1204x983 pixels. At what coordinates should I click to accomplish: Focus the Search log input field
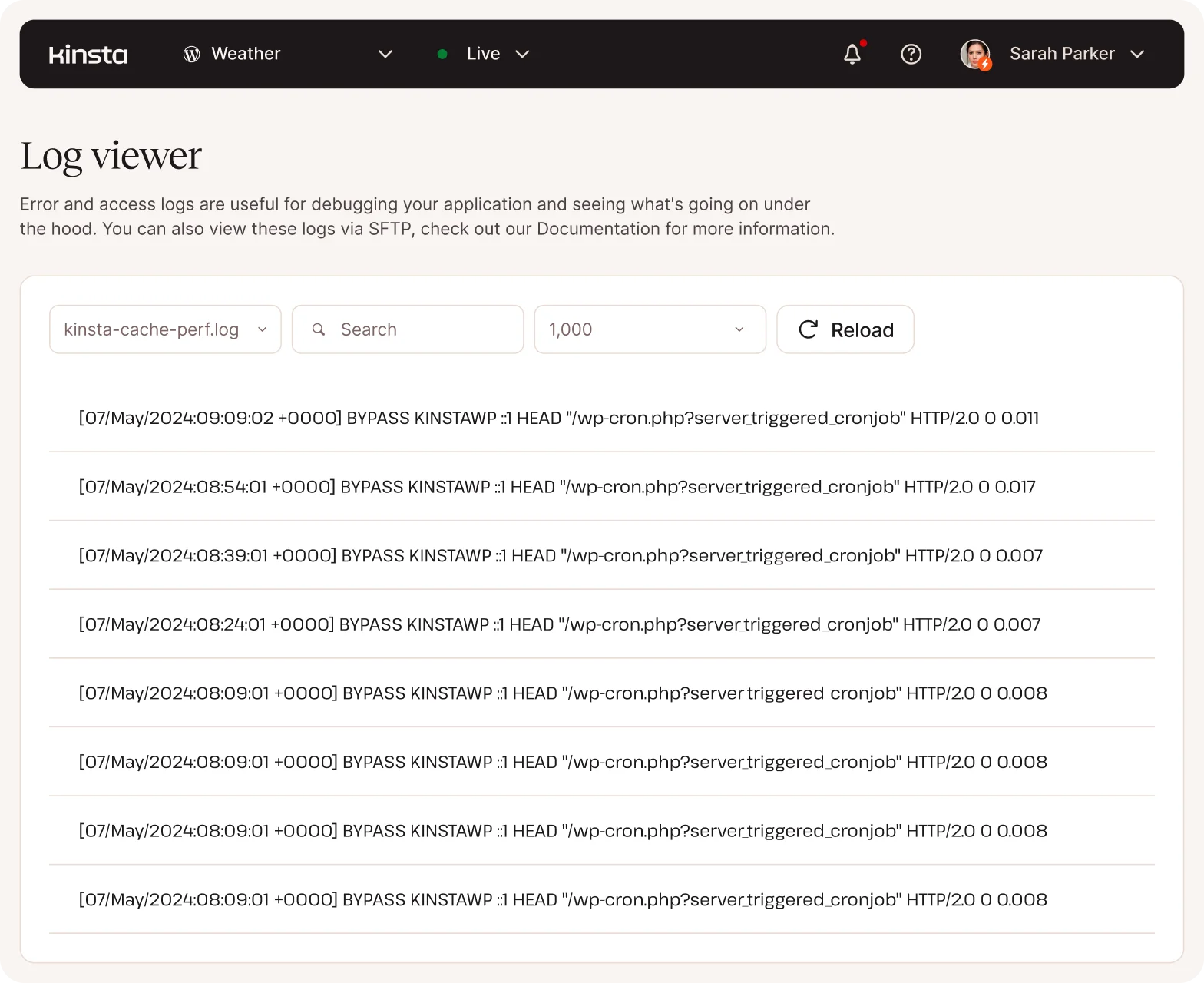pos(422,329)
